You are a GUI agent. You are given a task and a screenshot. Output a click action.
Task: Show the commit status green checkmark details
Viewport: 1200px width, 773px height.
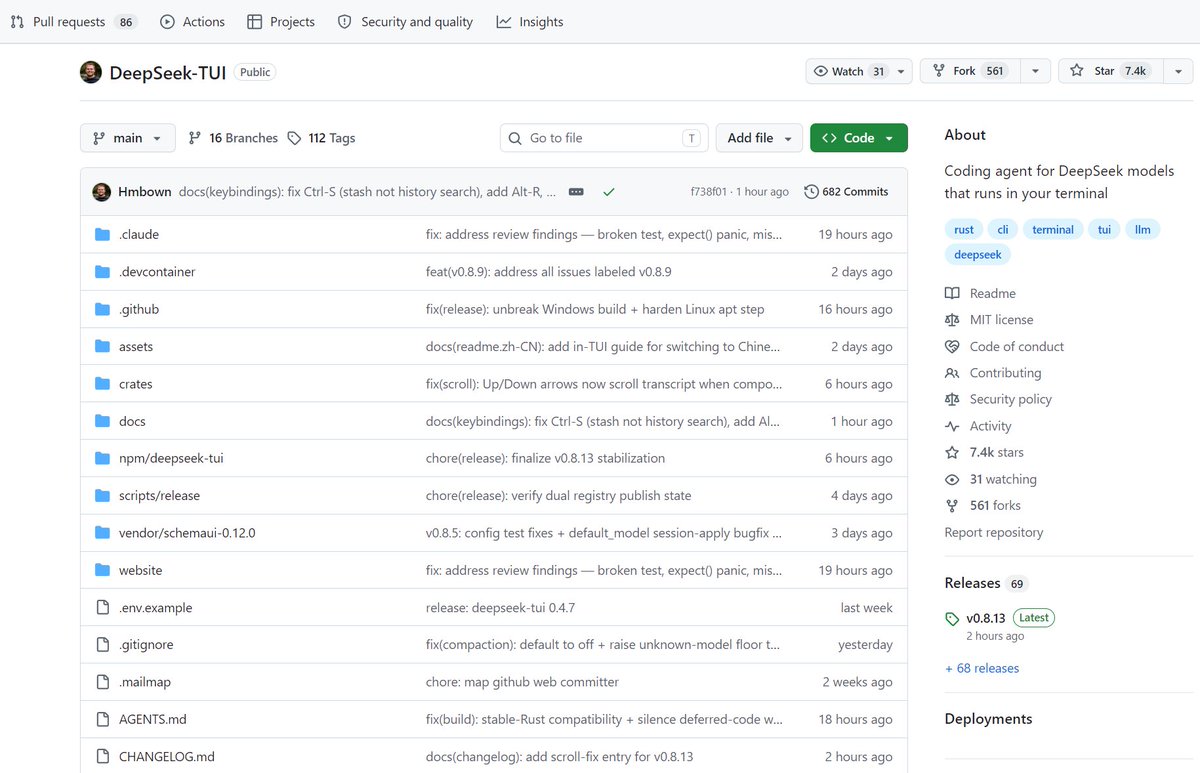609,192
